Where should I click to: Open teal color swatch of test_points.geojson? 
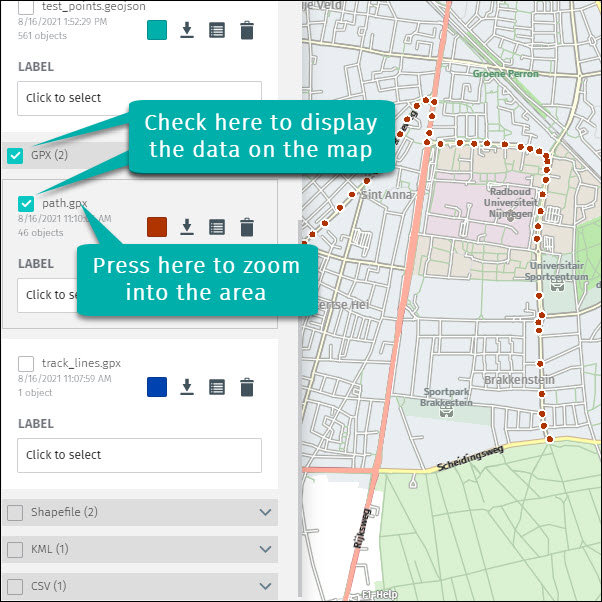(x=157, y=30)
